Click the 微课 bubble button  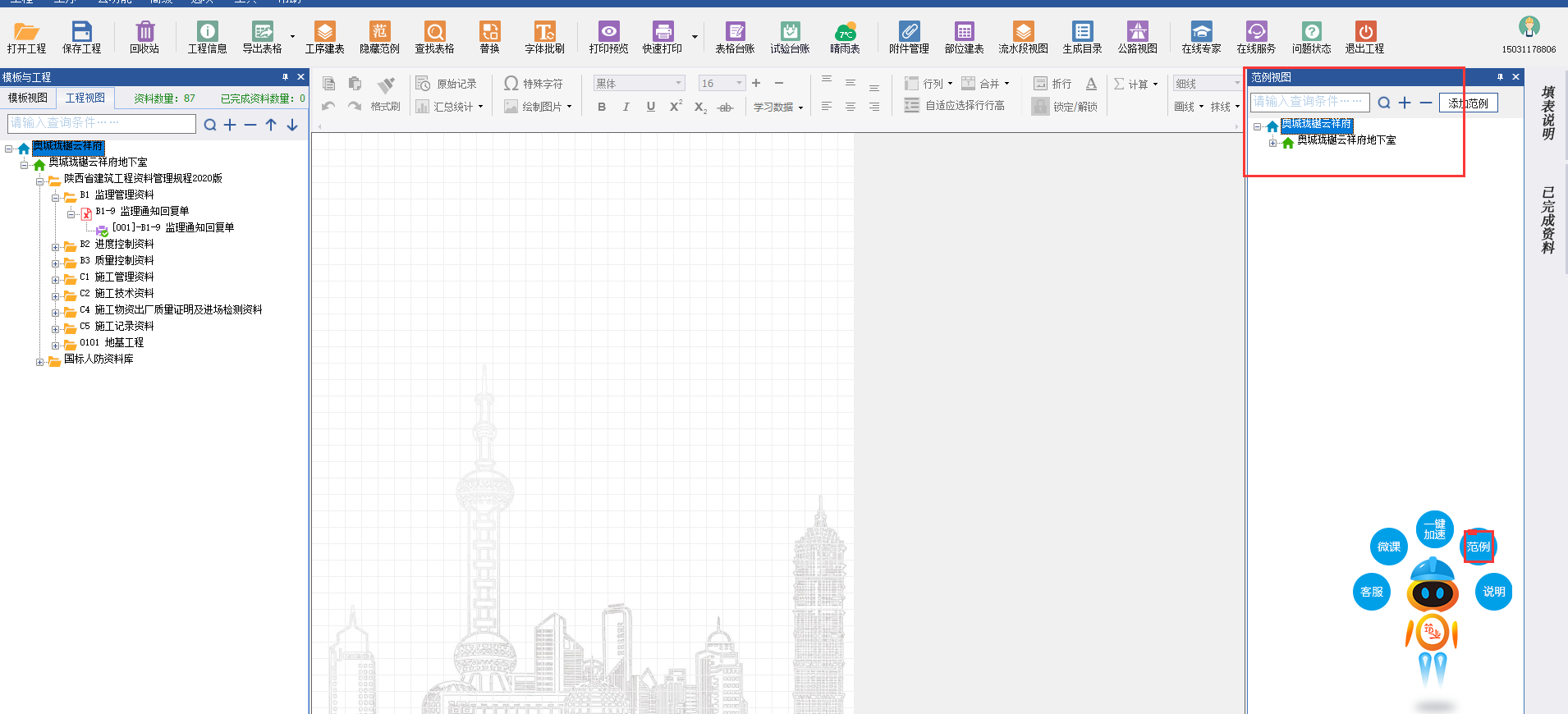(1388, 547)
